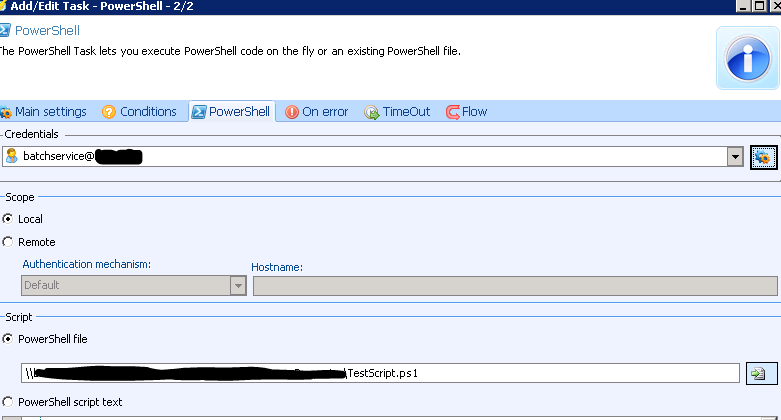Click the TestScript.ps1 file path field
This screenshot has width=781, height=420.
pyautogui.click(x=380, y=373)
